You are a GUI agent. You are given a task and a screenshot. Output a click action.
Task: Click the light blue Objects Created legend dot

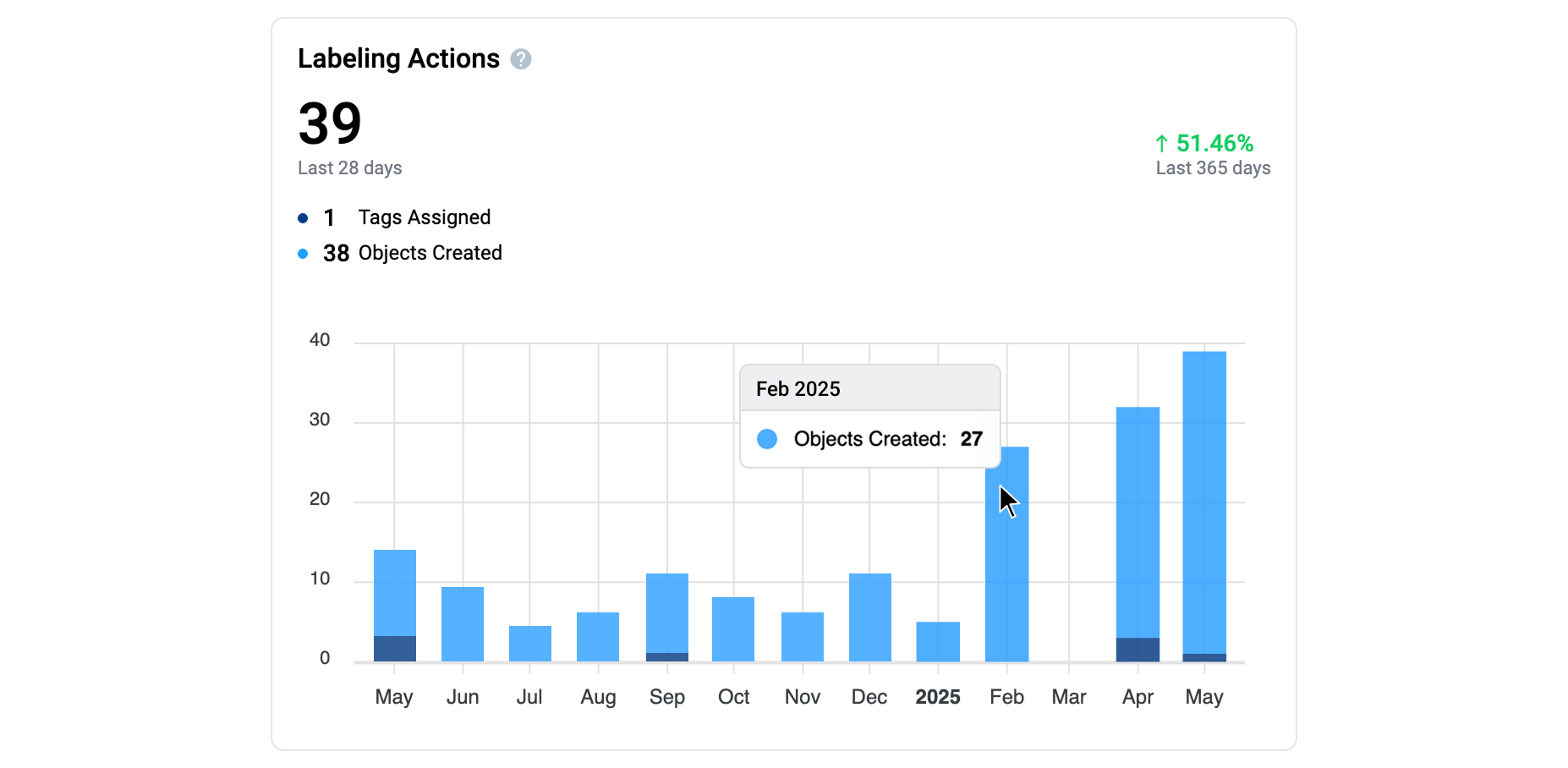(x=303, y=254)
